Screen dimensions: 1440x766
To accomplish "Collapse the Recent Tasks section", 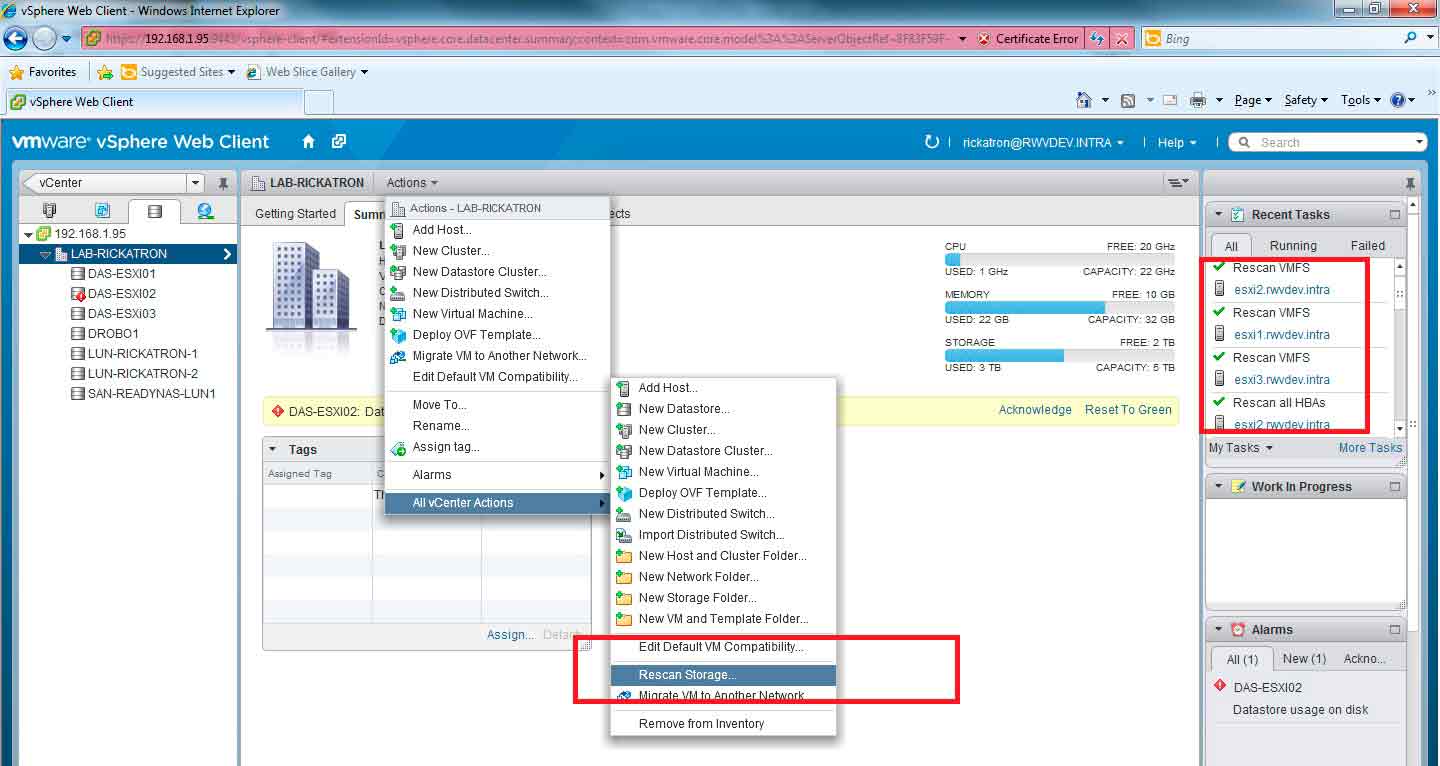I will 1218,215.
